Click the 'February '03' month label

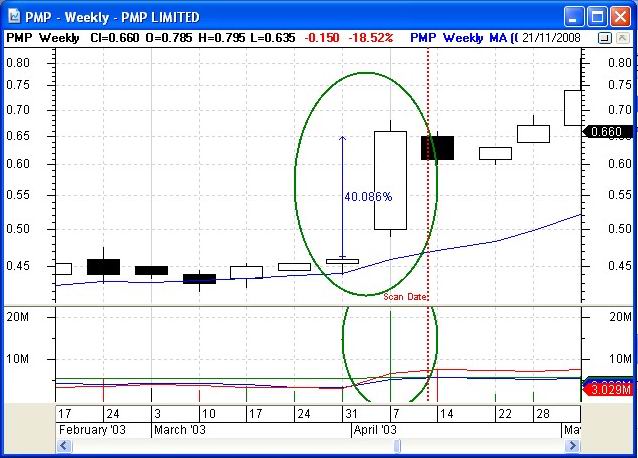[92, 430]
